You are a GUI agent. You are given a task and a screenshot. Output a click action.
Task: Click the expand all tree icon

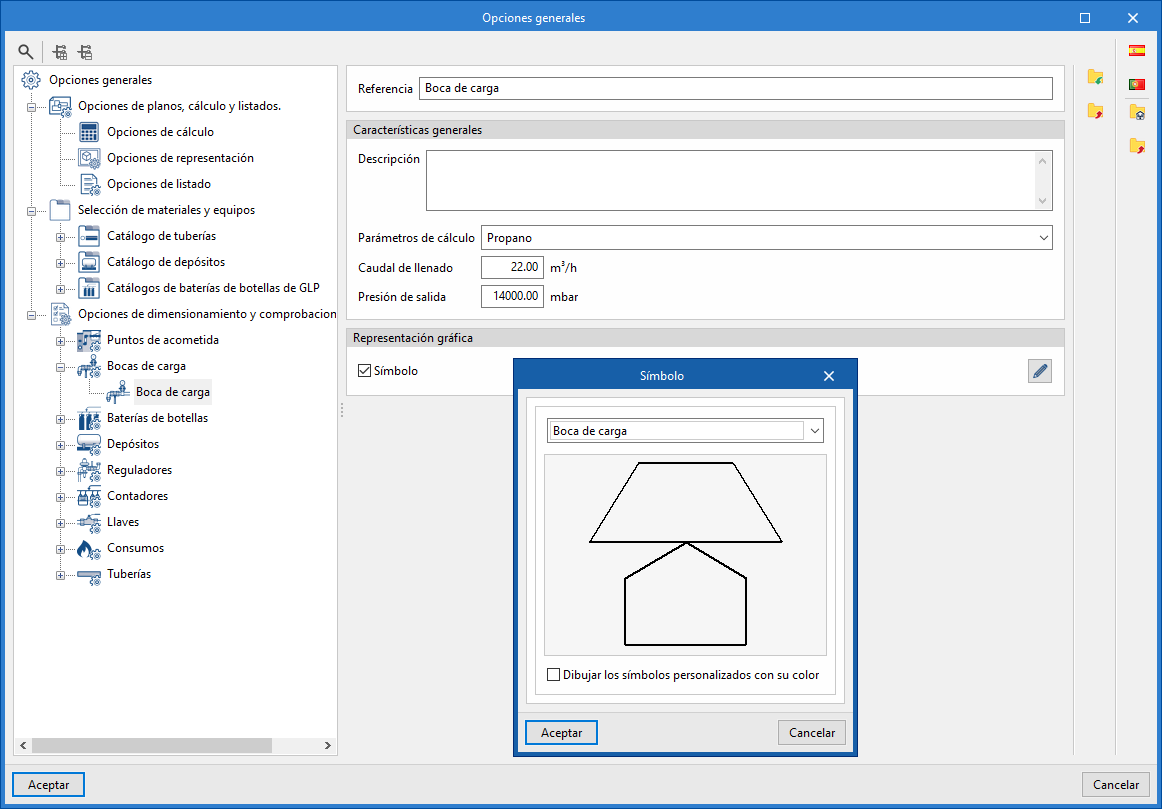coord(61,52)
